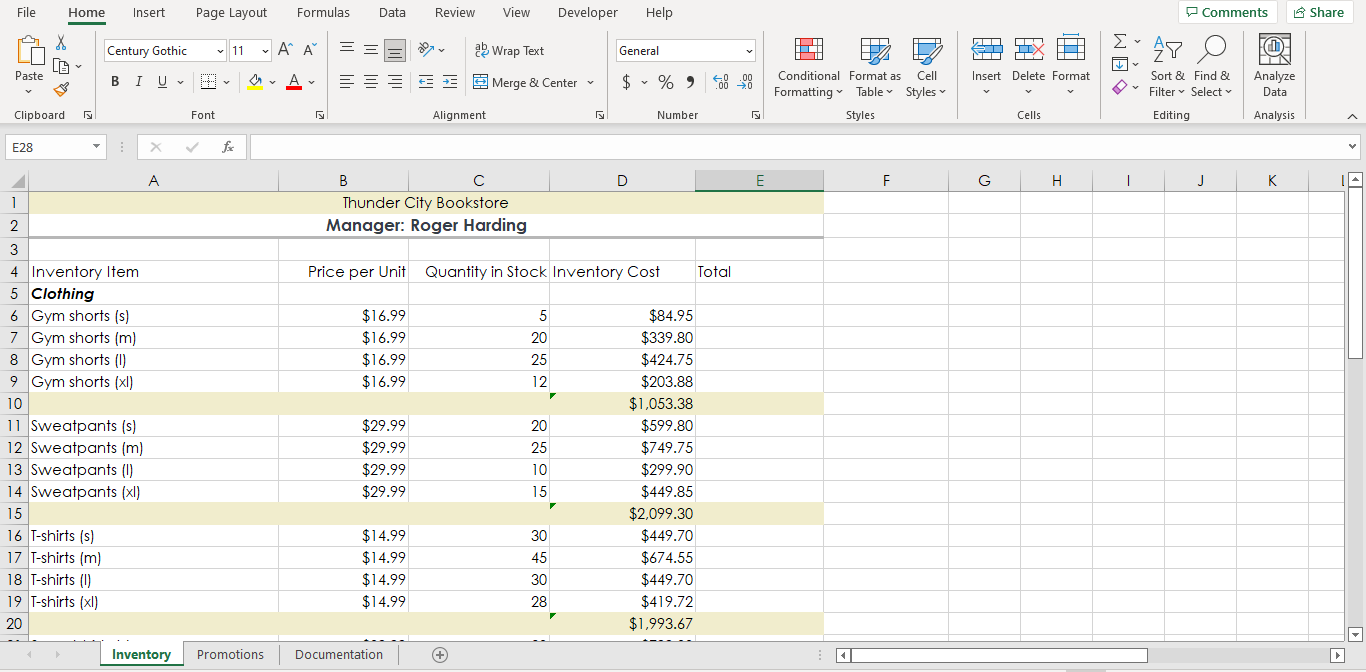Image resolution: width=1366 pixels, height=672 pixels.
Task: Open Cell Styles gallery
Action: [x=926, y=67]
